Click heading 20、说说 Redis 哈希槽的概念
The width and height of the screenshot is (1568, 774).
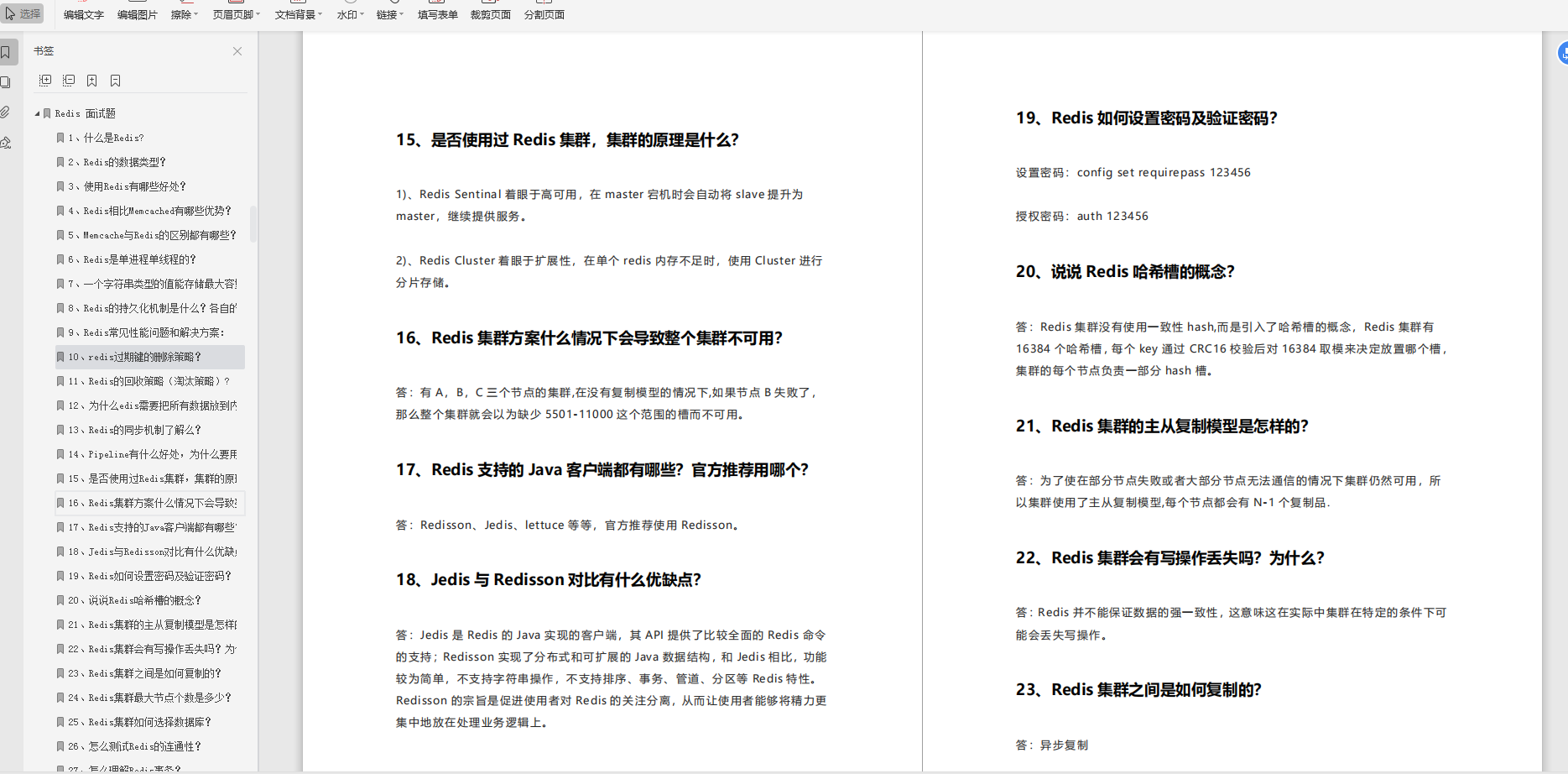(1125, 272)
